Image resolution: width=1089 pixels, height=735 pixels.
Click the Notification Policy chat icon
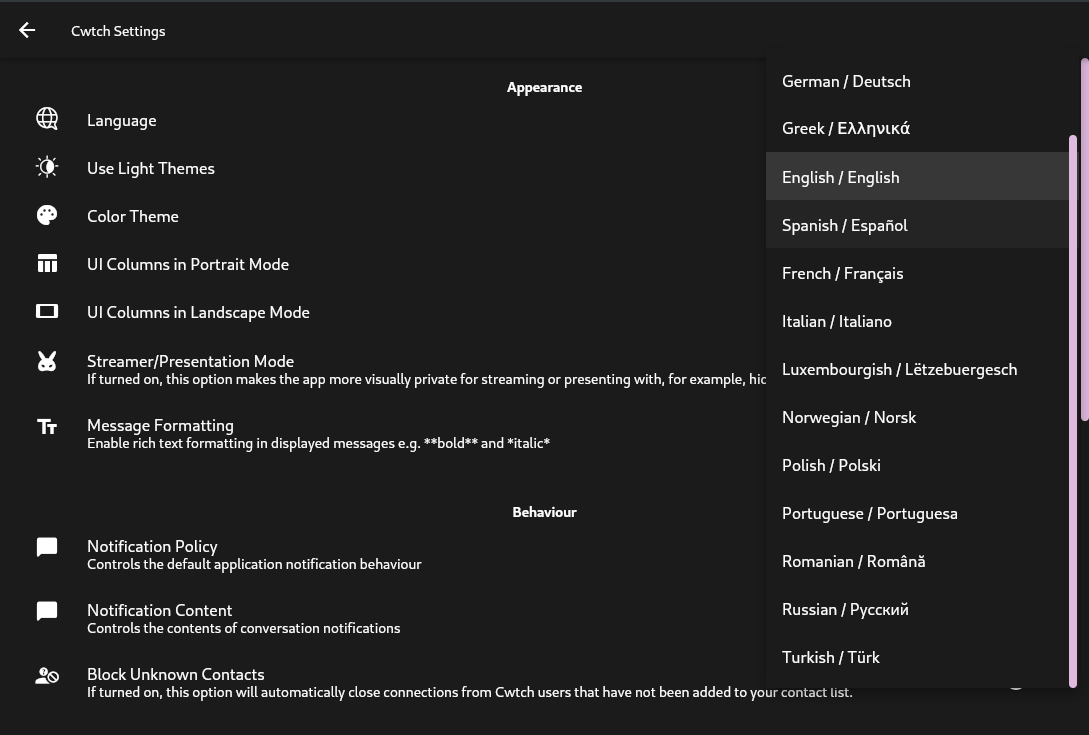(x=47, y=547)
